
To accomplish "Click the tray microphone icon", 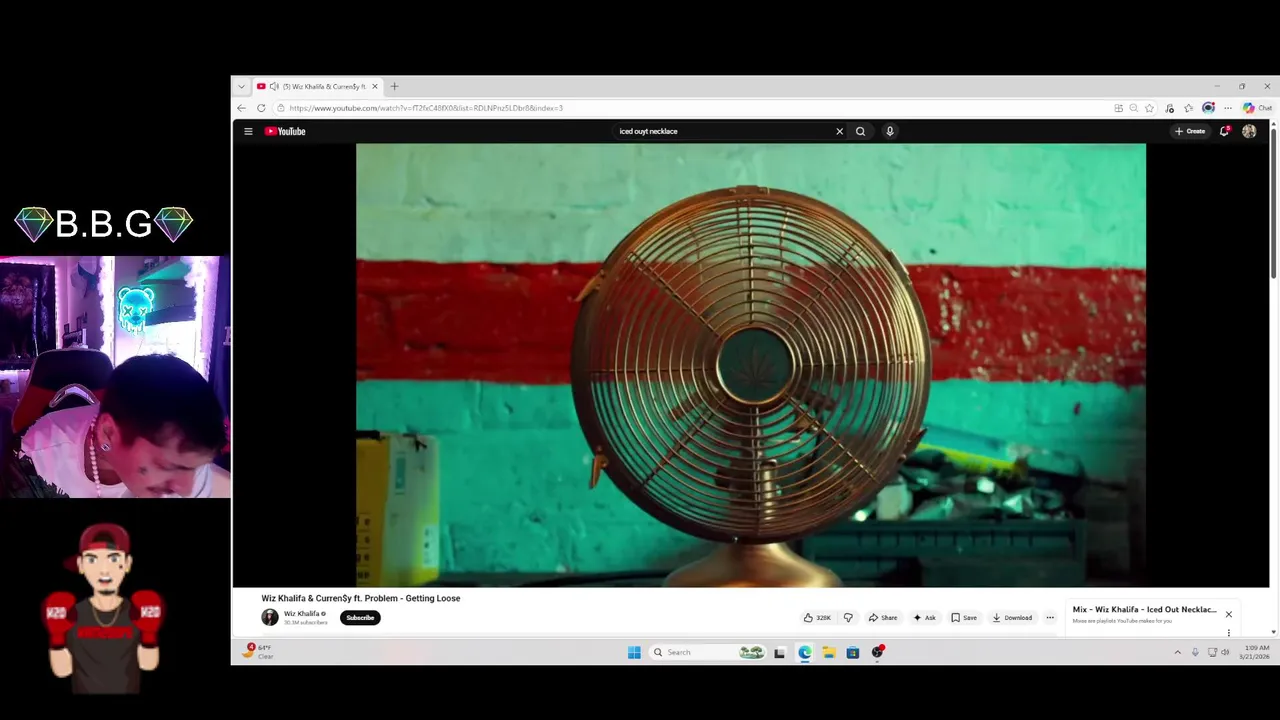I will [x=1195, y=652].
